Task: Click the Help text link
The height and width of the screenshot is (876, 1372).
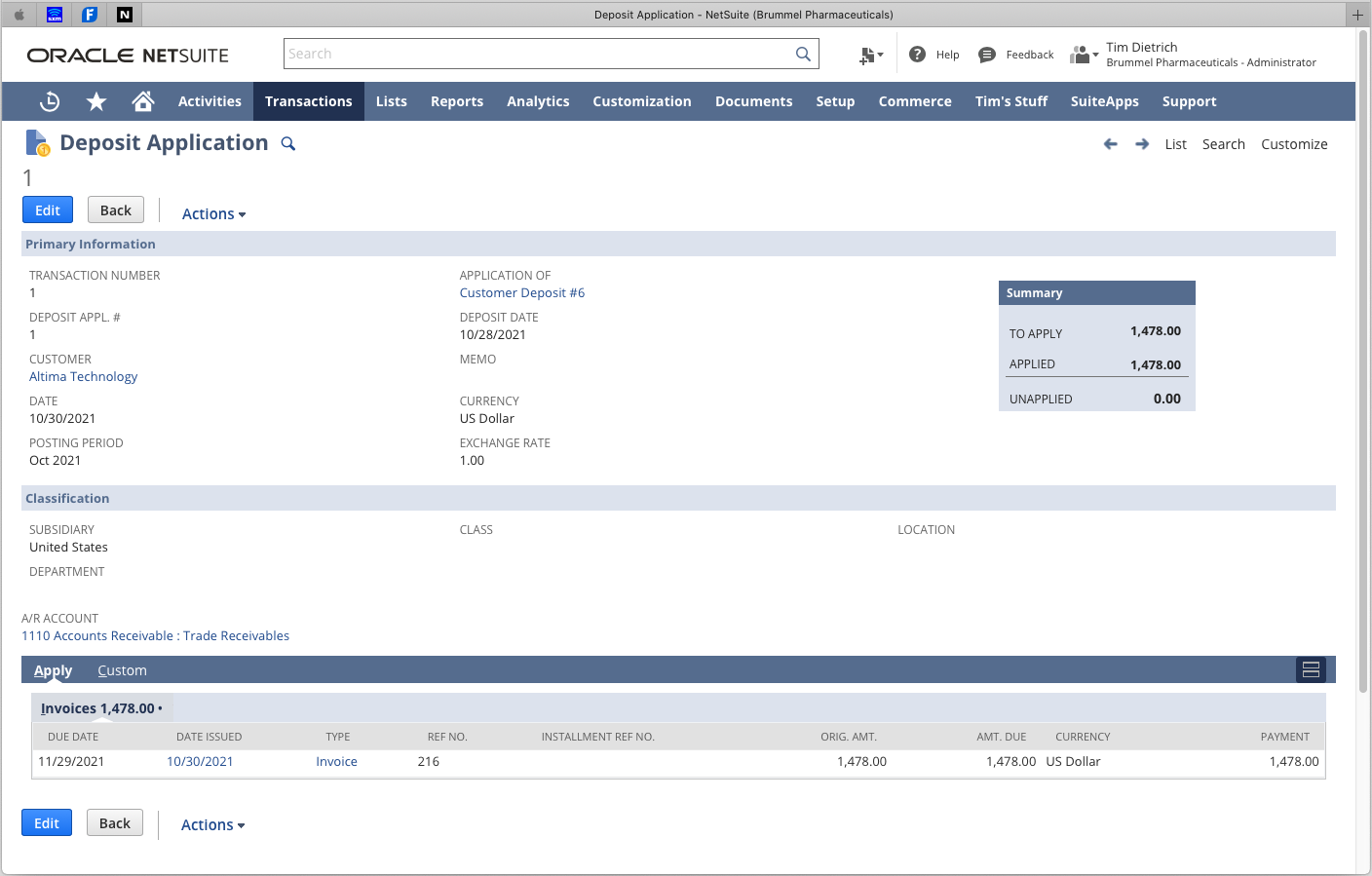Action: pyautogui.click(x=947, y=56)
